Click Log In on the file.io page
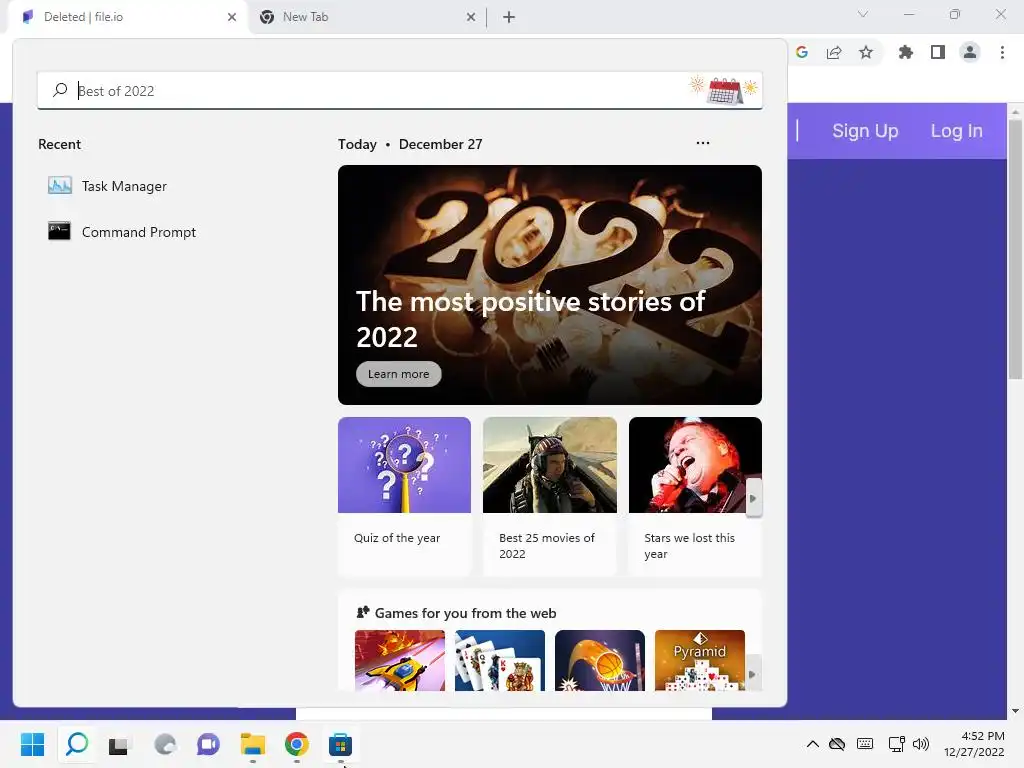 point(956,131)
